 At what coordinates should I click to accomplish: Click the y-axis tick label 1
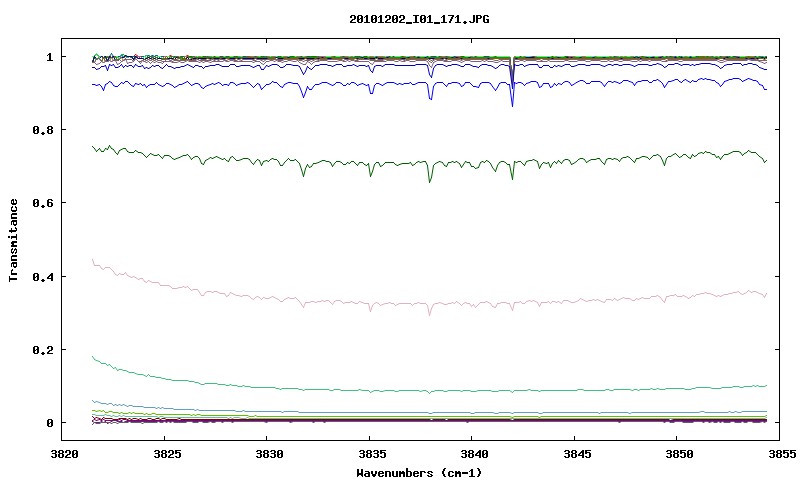pos(49,57)
